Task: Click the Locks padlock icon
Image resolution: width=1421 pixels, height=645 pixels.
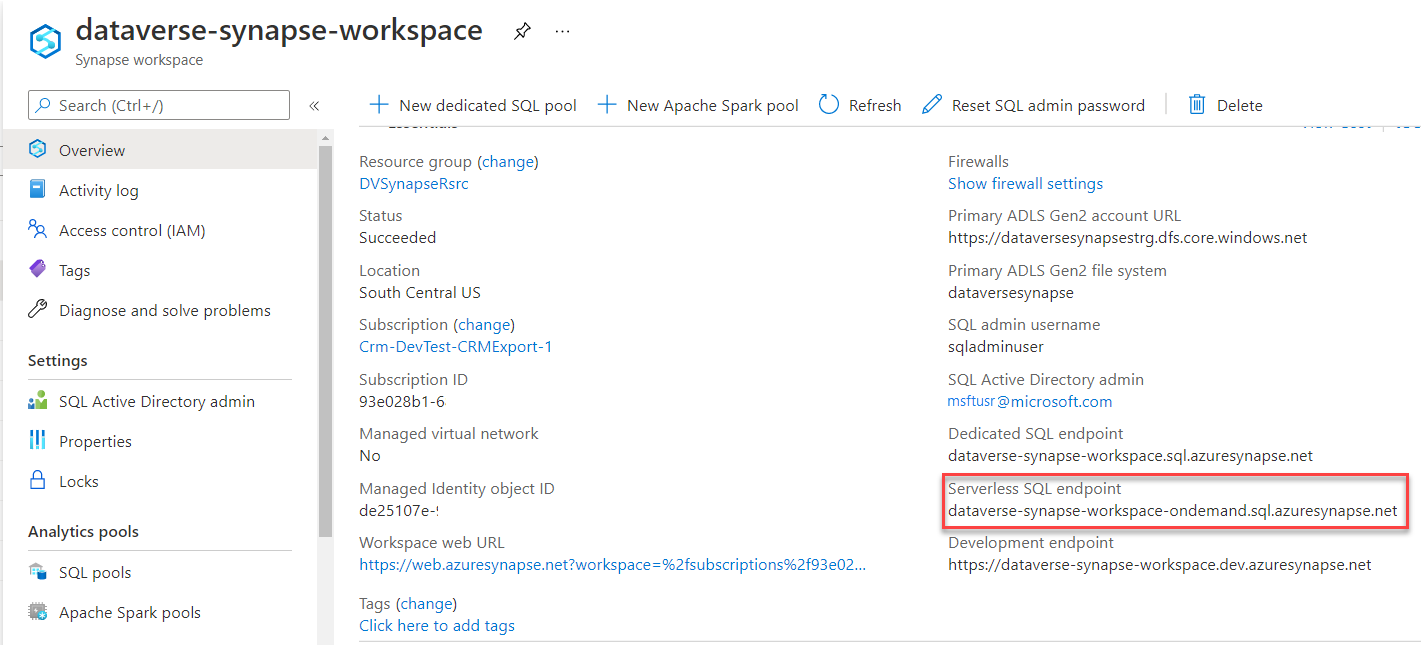Action: (38, 480)
